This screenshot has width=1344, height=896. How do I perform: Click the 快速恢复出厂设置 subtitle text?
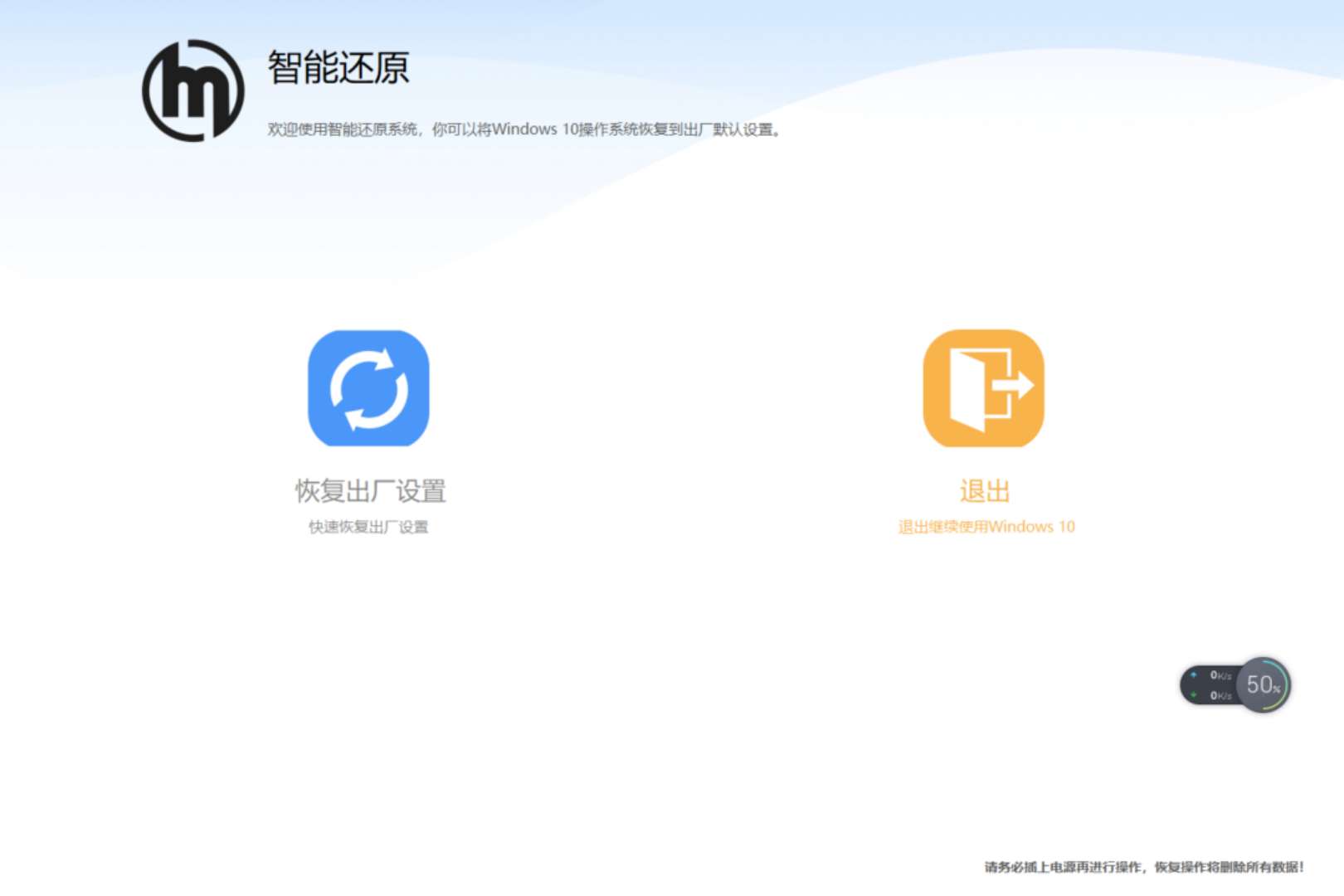(368, 527)
